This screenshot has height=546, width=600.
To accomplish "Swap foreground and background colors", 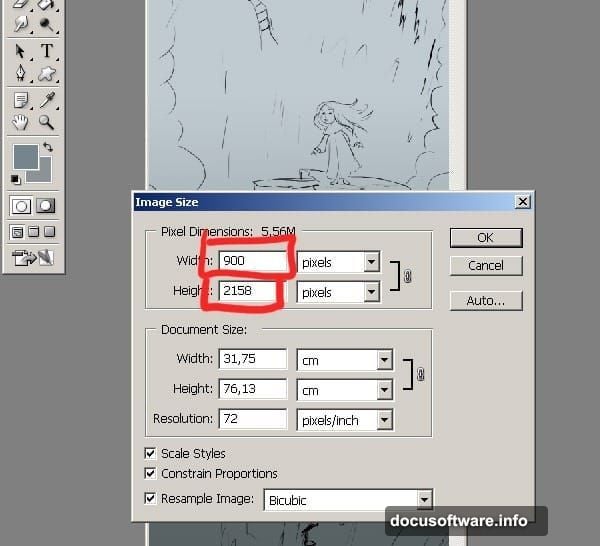I will coord(48,148).
